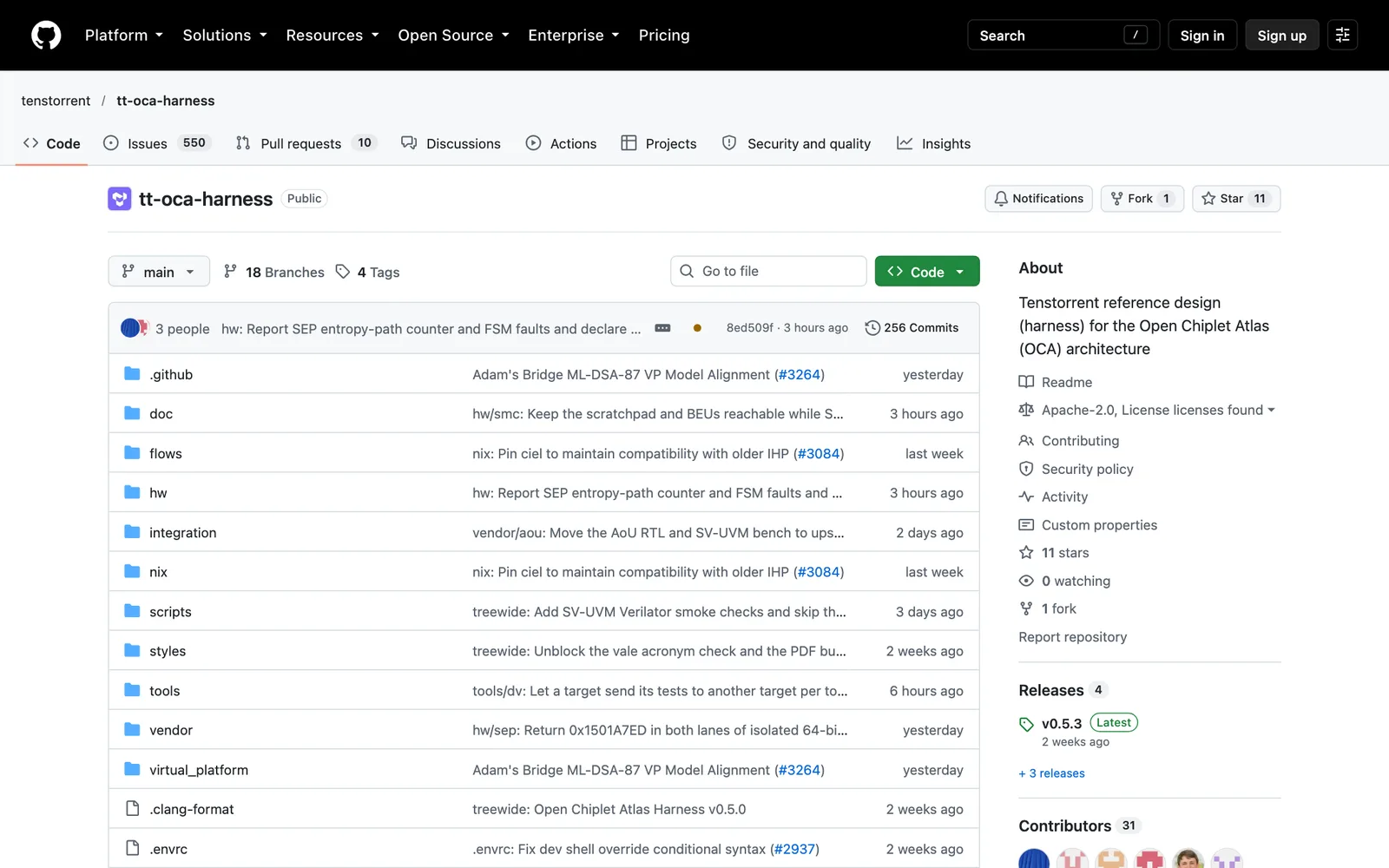
Task: Open the Actions tab
Action: (x=562, y=143)
